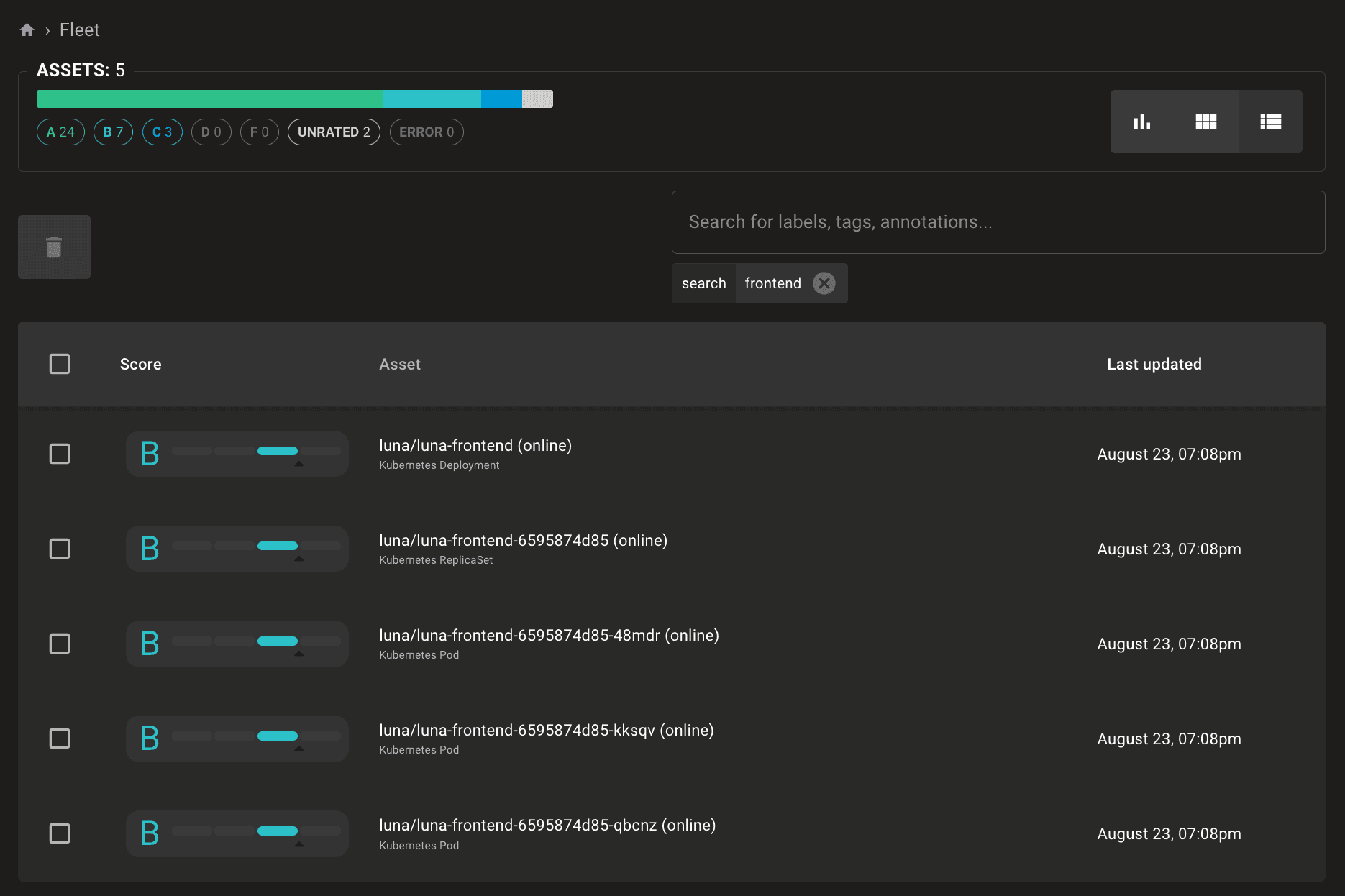Expand score details for the ReplicaSet row
Image resolution: width=1345 pixels, height=896 pixels.
point(300,558)
